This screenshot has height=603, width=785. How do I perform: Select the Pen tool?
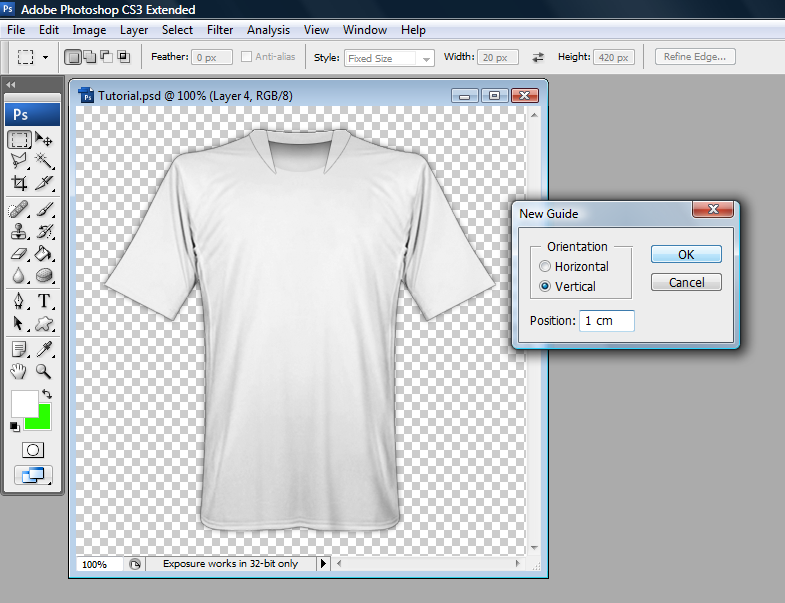(x=19, y=301)
